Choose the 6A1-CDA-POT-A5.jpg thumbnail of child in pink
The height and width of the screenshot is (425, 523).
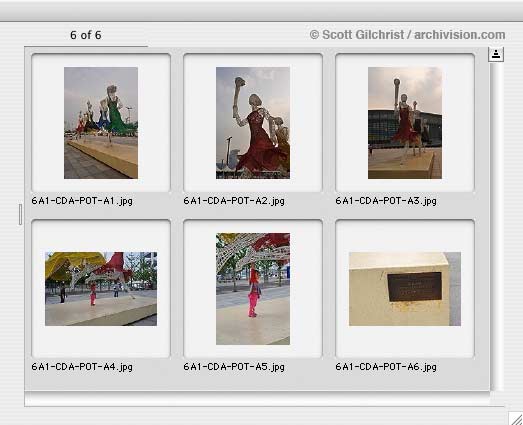[253, 289]
